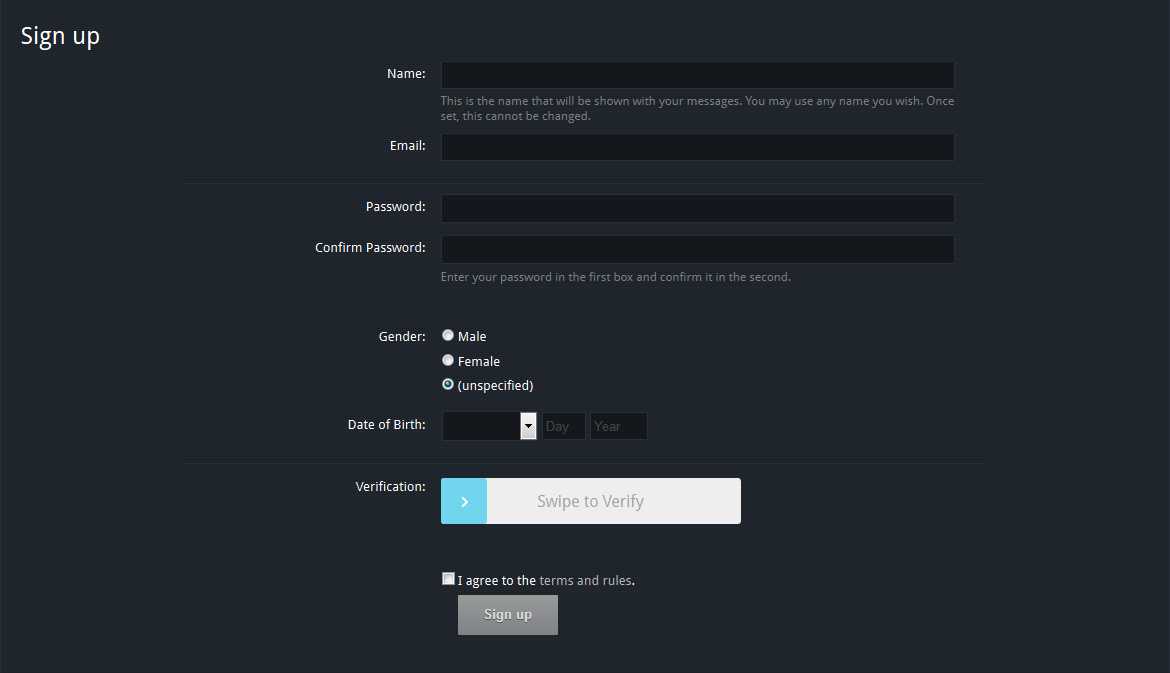
Task: Choose the Female gender option
Action: 448,360
